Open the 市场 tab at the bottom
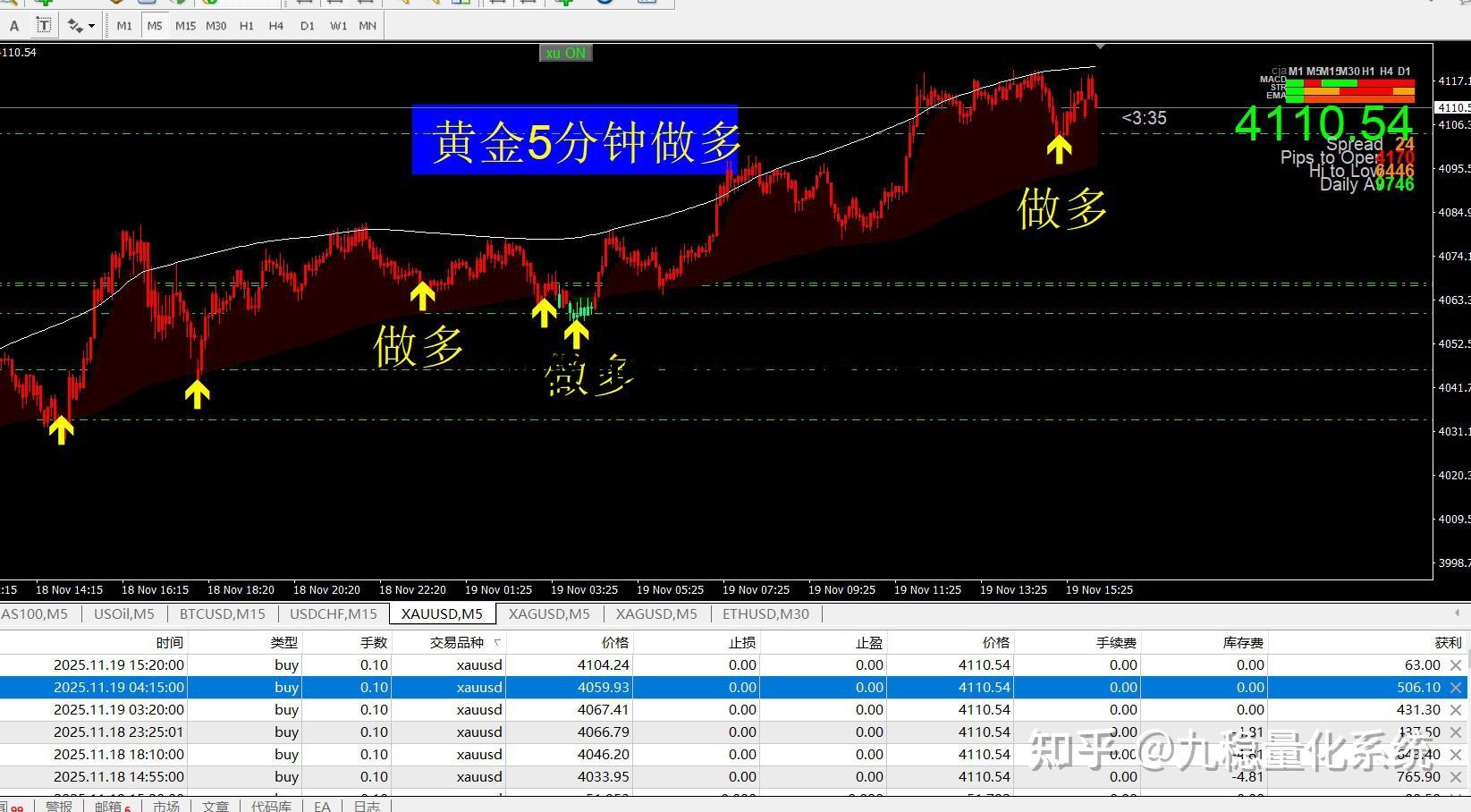Image resolution: width=1471 pixels, height=812 pixels. pos(166,806)
